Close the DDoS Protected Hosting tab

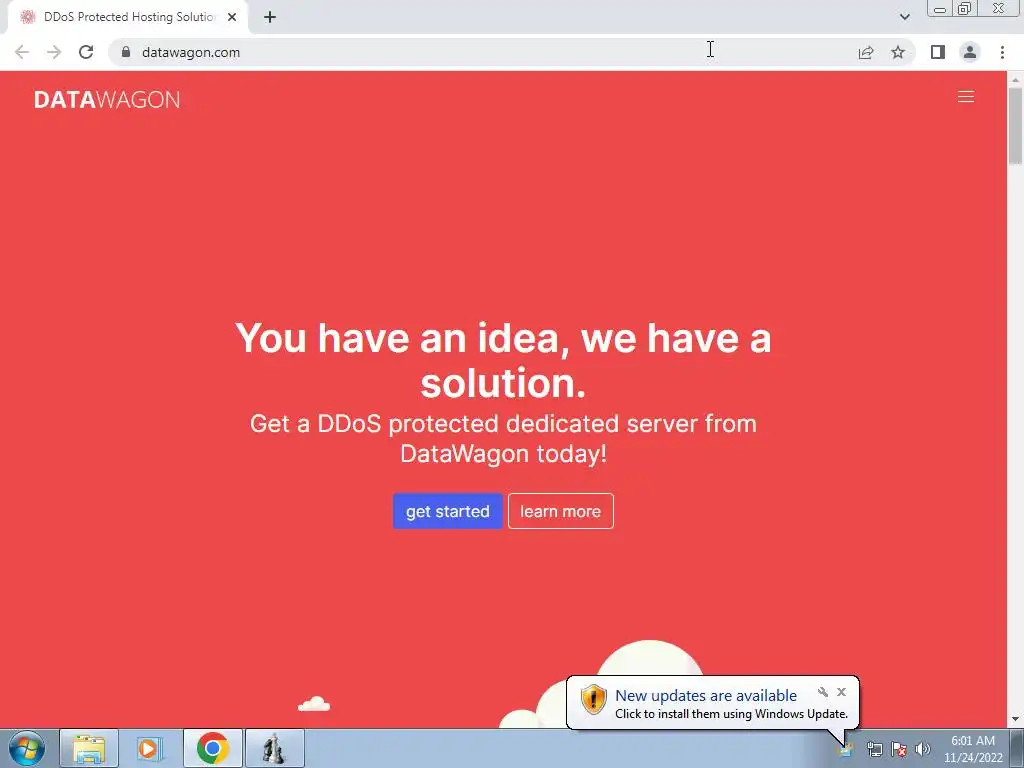232,17
